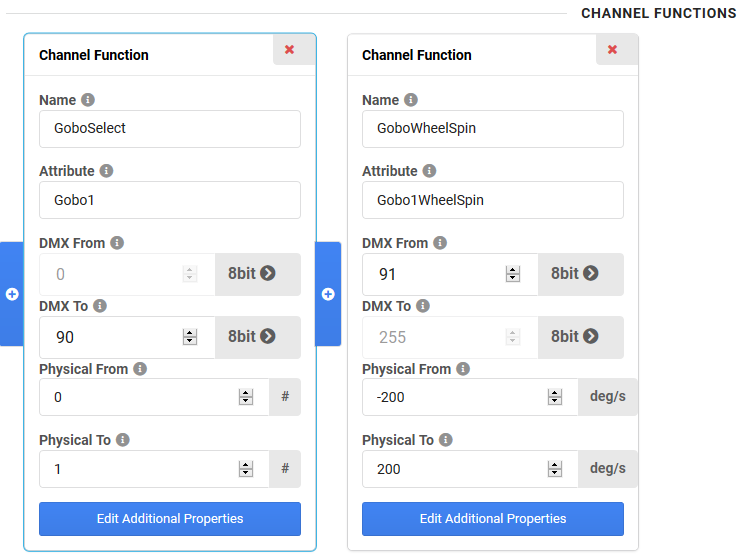Viewport: 741px width, 559px height.
Task: Step the Physical From -200 deg/s value
Action: [555, 397]
